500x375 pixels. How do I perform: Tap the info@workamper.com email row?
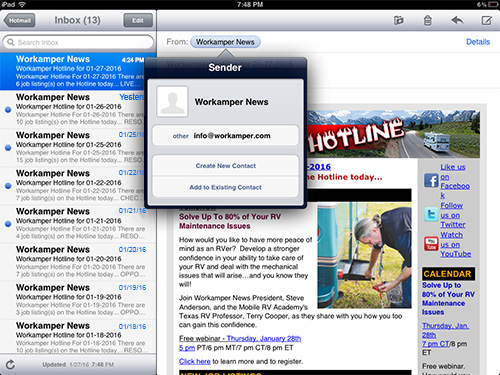point(225,136)
